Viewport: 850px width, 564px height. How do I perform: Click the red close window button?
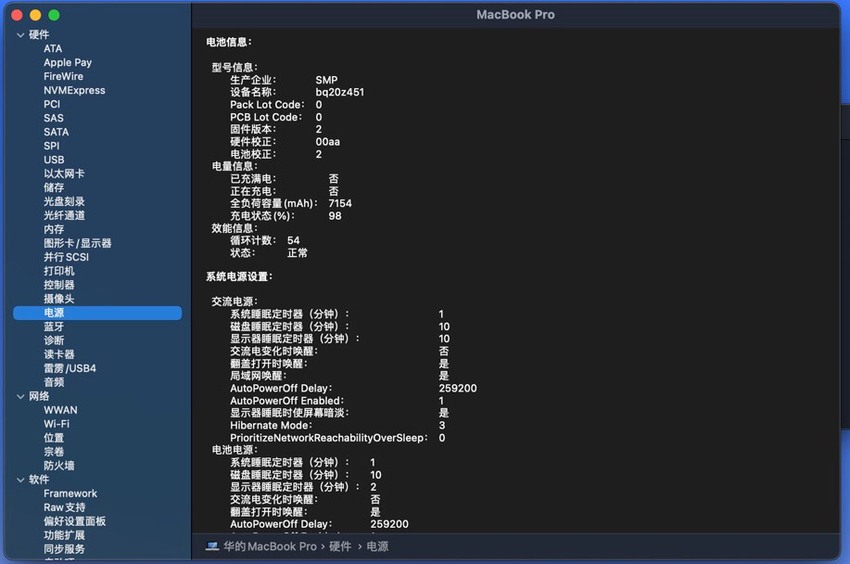(17, 15)
